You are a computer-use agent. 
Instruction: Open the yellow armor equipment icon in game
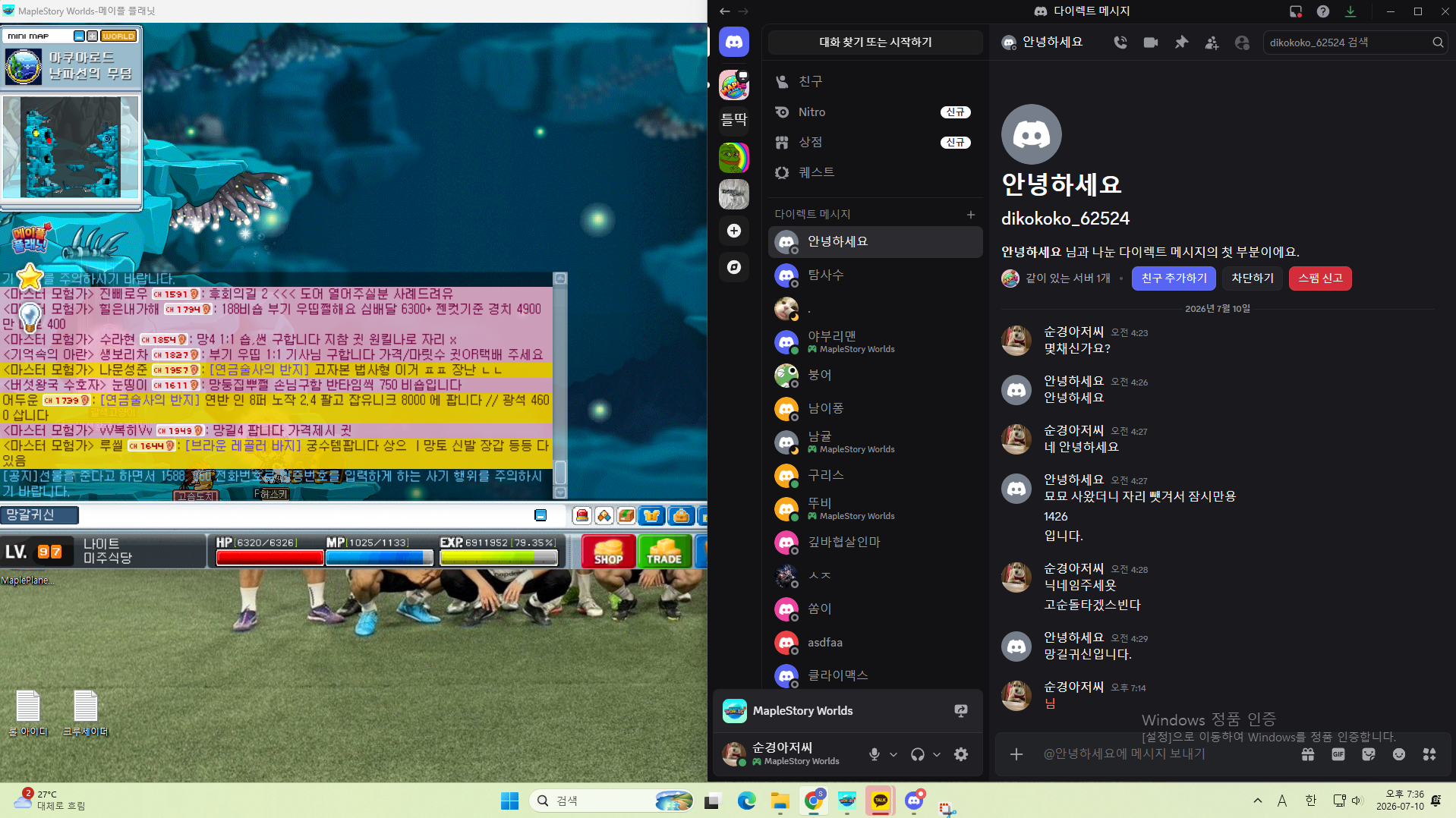tap(651, 516)
